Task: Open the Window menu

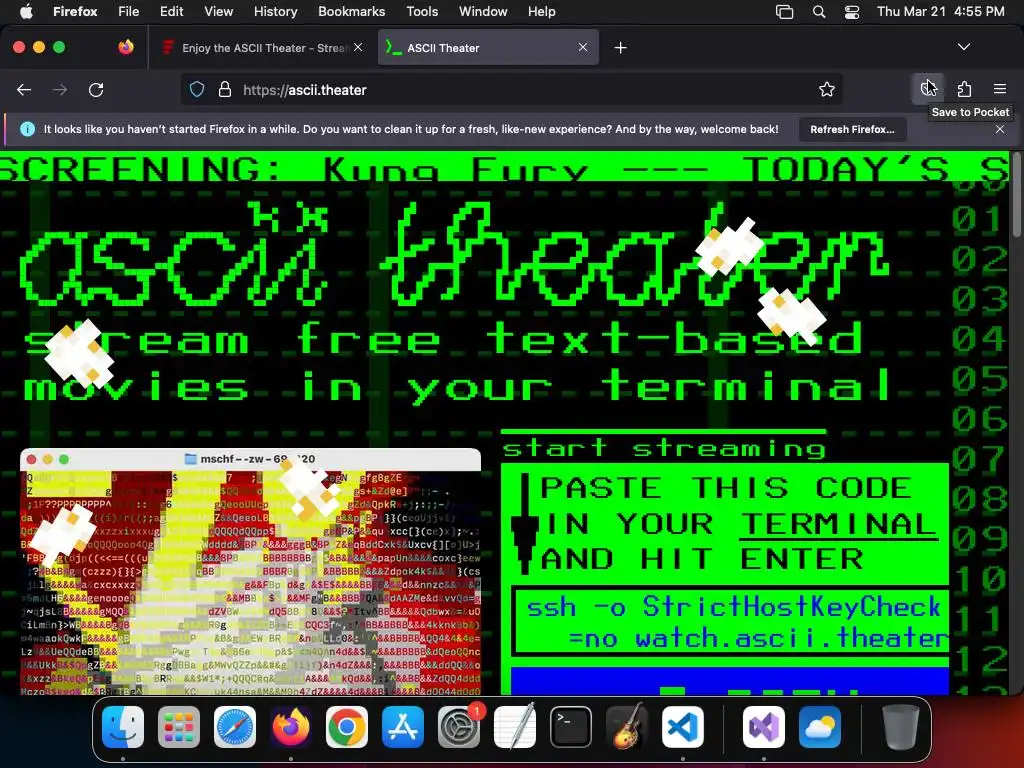Action: [x=483, y=11]
